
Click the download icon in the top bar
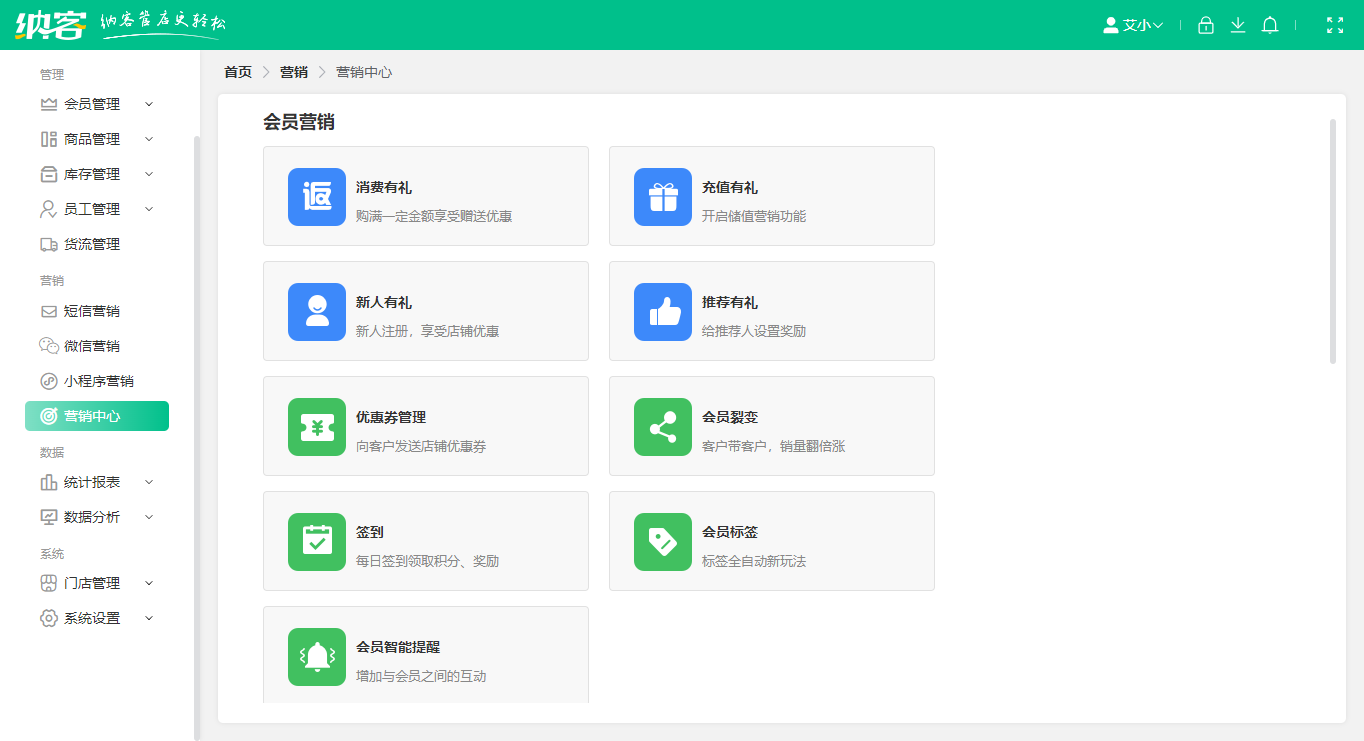coord(1238,25)
